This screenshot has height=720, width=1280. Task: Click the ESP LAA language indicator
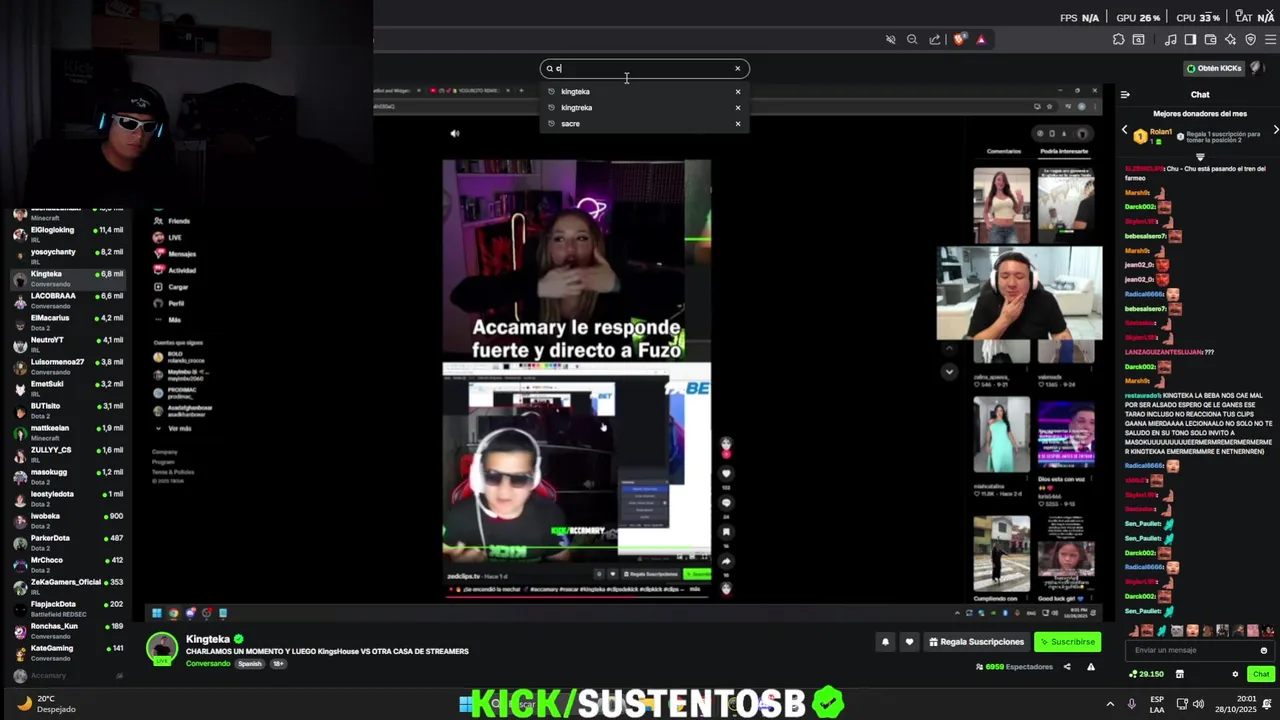[x=1157, y=704]
